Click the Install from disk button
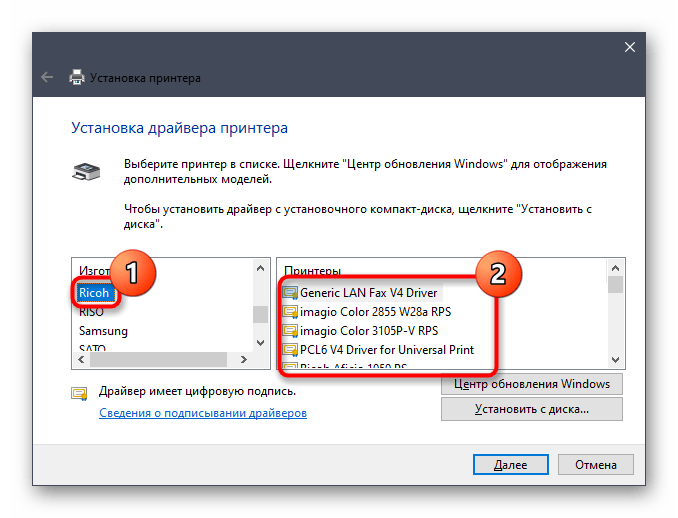The image size is (678, 518). click(x=531, y=409)
